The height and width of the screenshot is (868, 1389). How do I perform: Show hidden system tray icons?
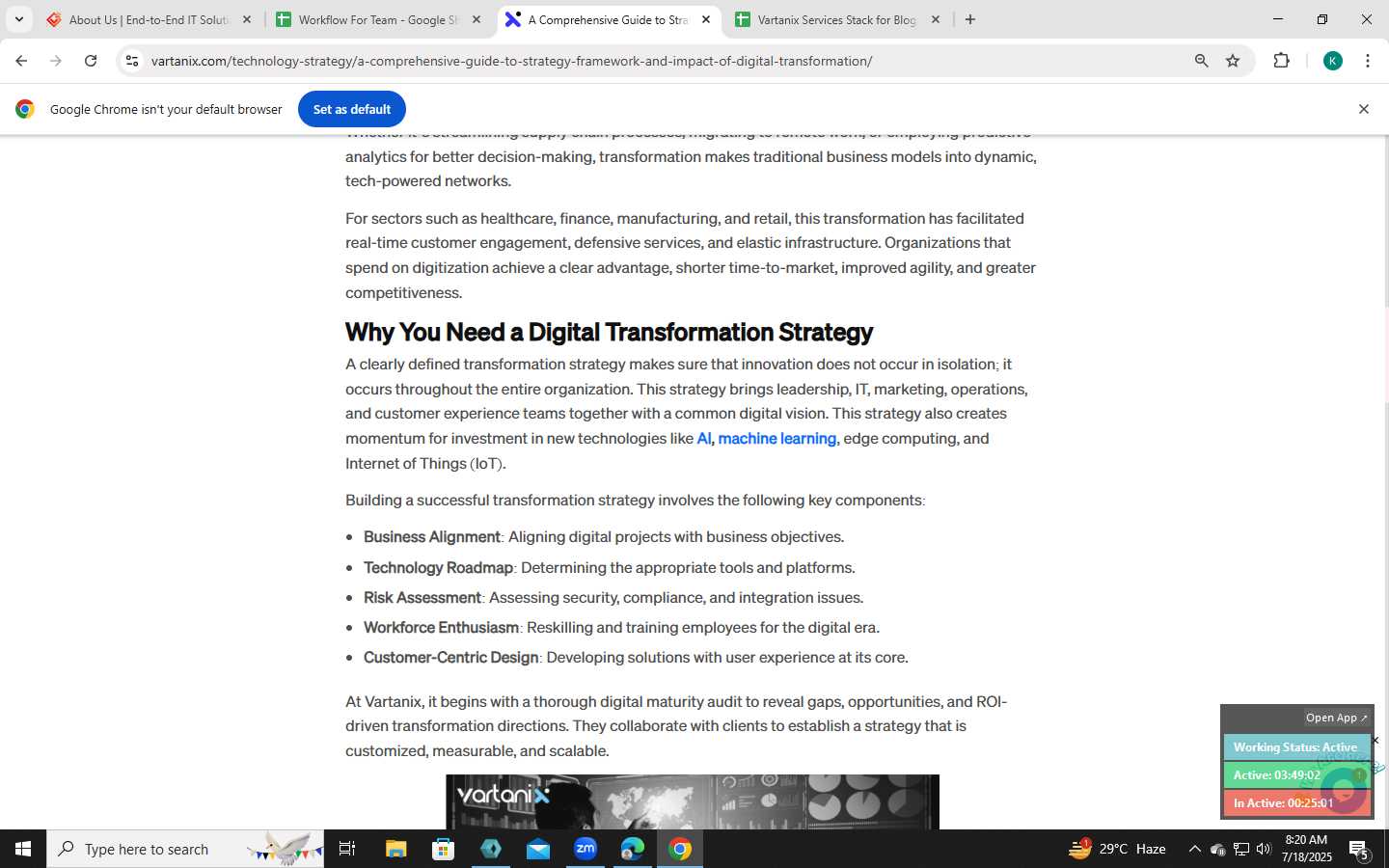click(1194, 849)
